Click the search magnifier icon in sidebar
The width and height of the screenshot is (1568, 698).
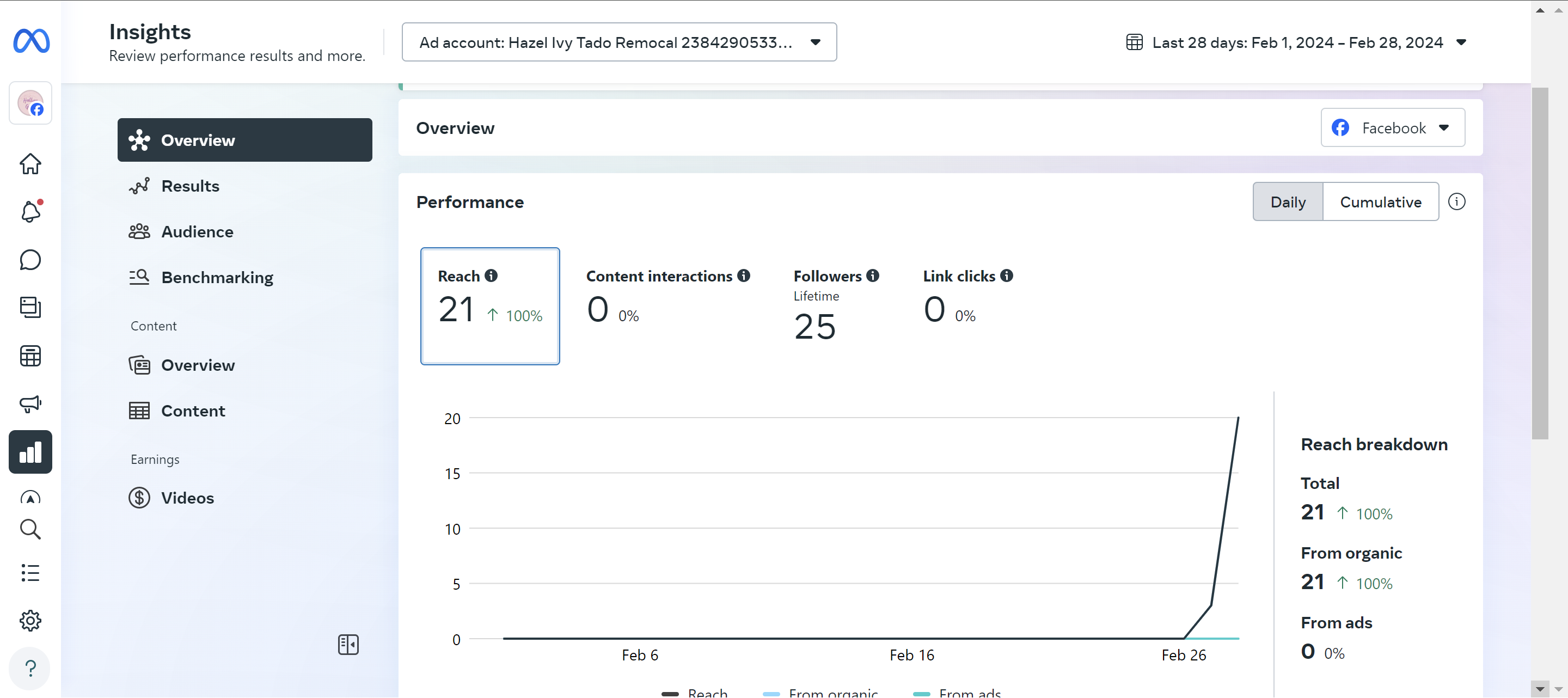point(30,529)
